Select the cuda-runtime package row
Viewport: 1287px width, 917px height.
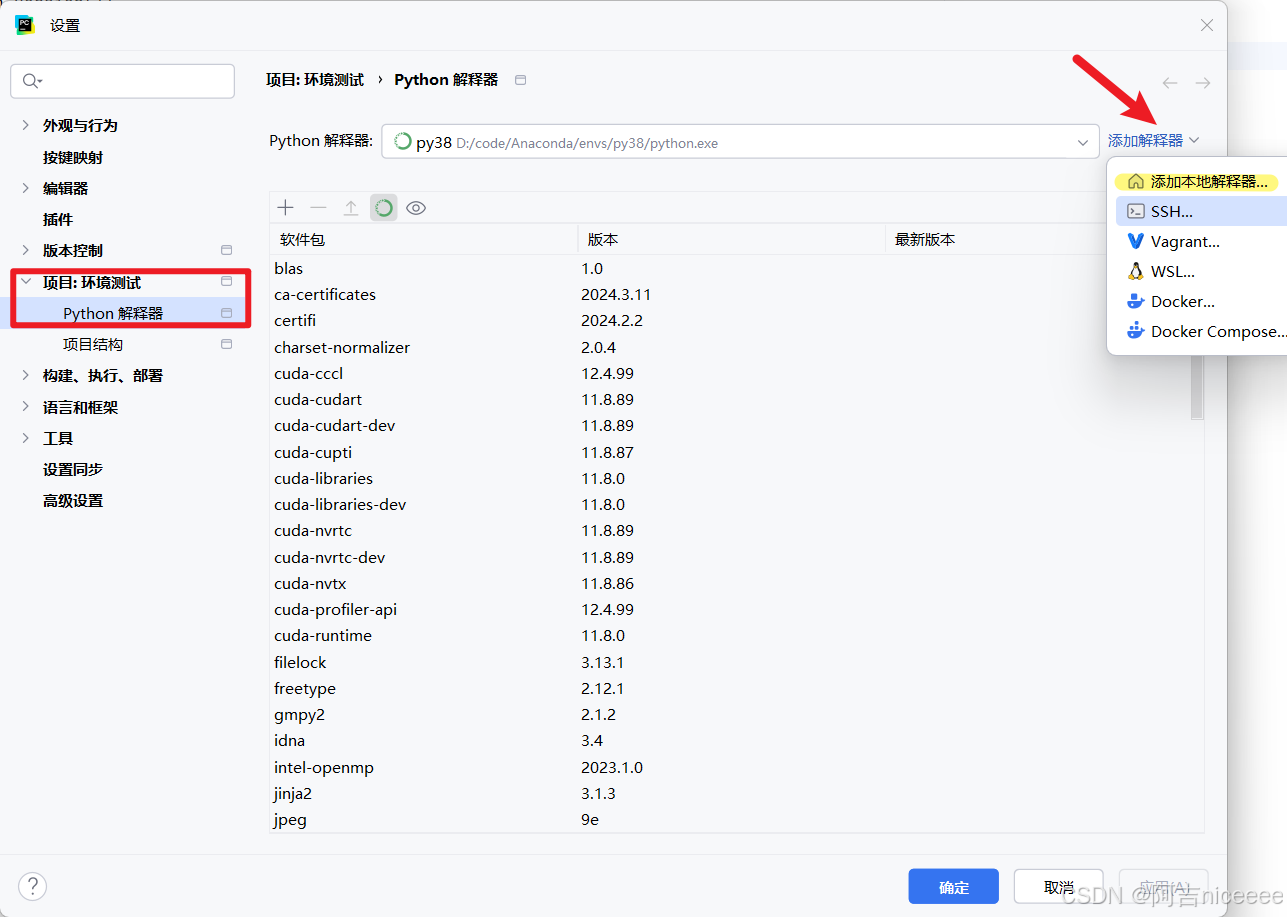(x=729, y=635)
